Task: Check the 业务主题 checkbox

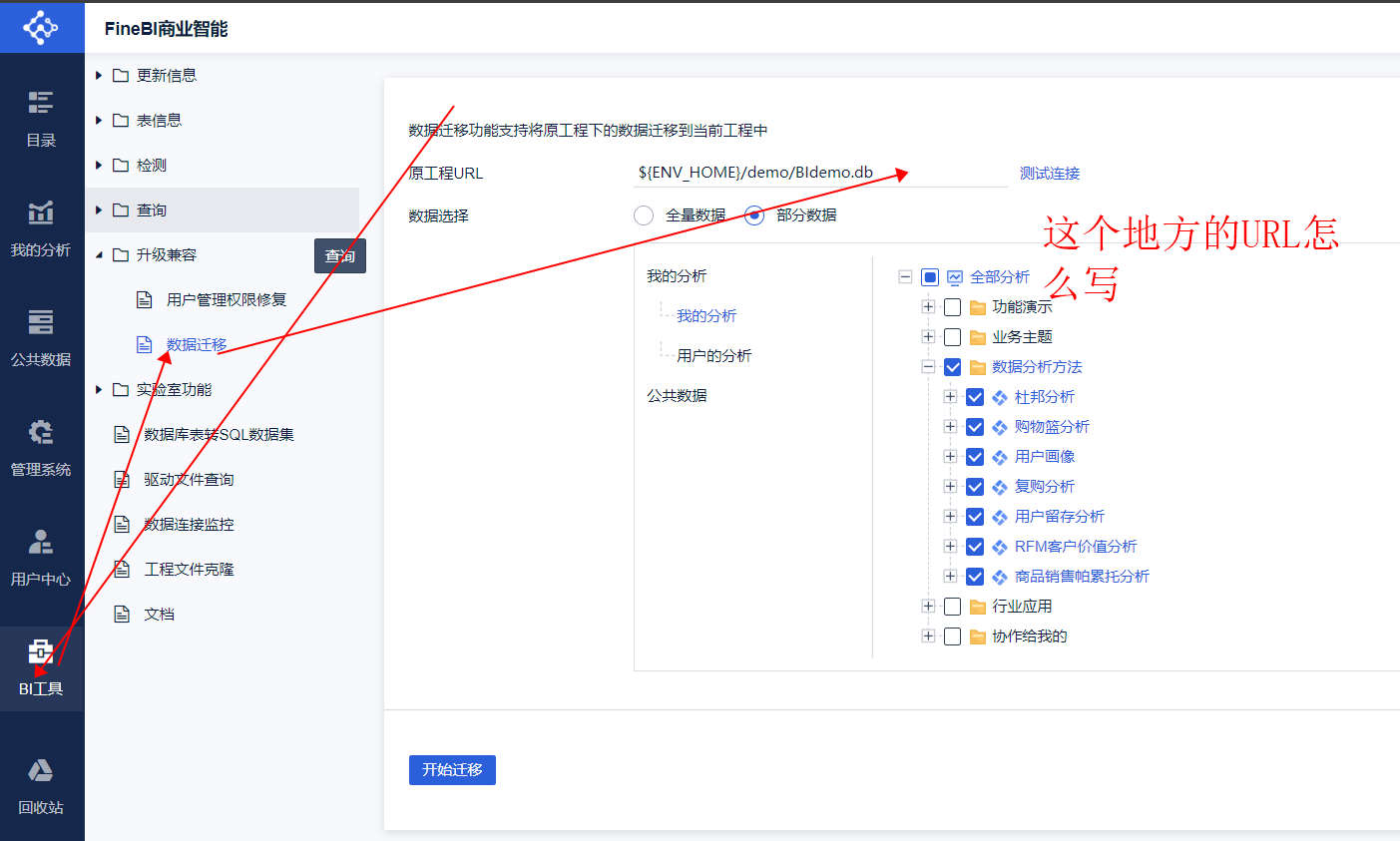Action: 952,337
